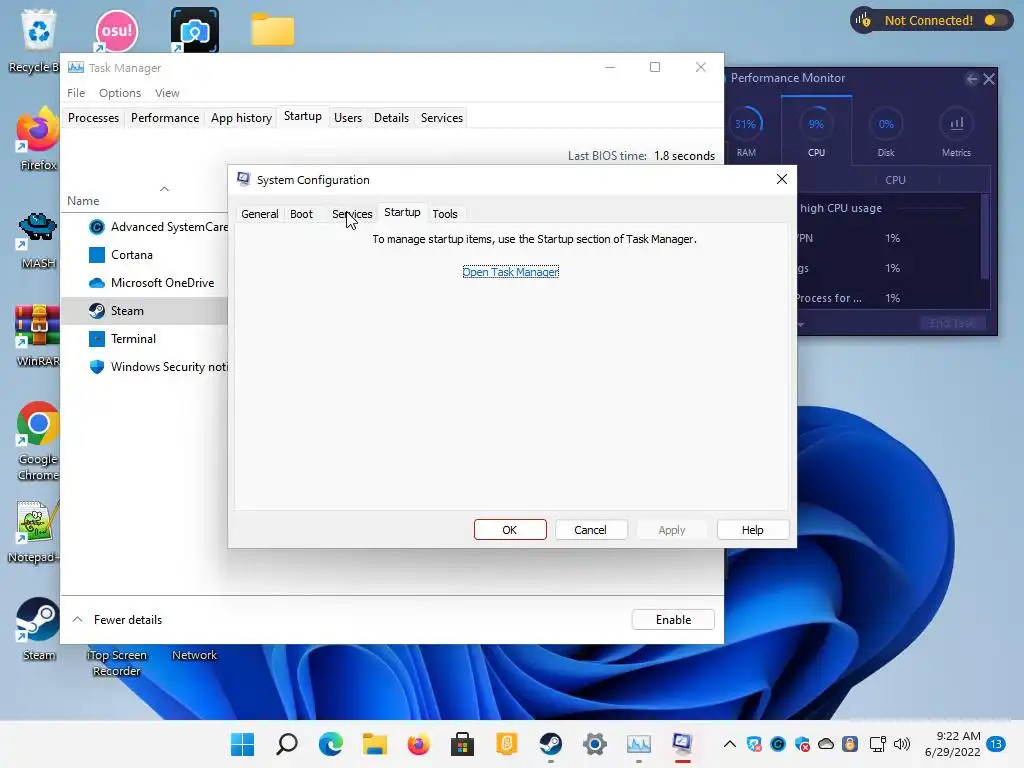Show hidden tray icons chevron
Screen dimensions: 1024x768
[x=729, y=744]
